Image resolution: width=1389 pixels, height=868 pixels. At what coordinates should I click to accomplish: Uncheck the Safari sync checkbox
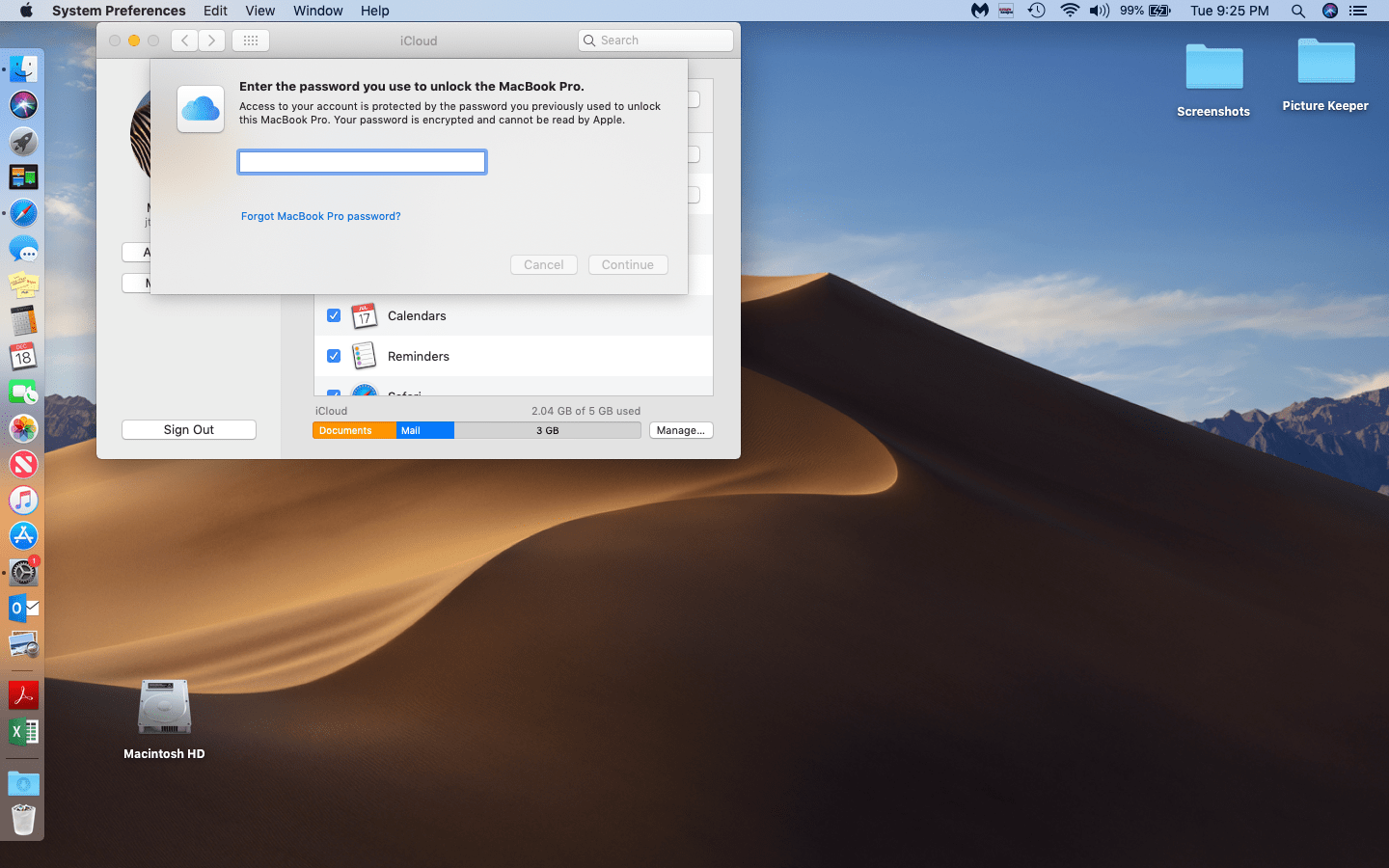coord(334,393)
